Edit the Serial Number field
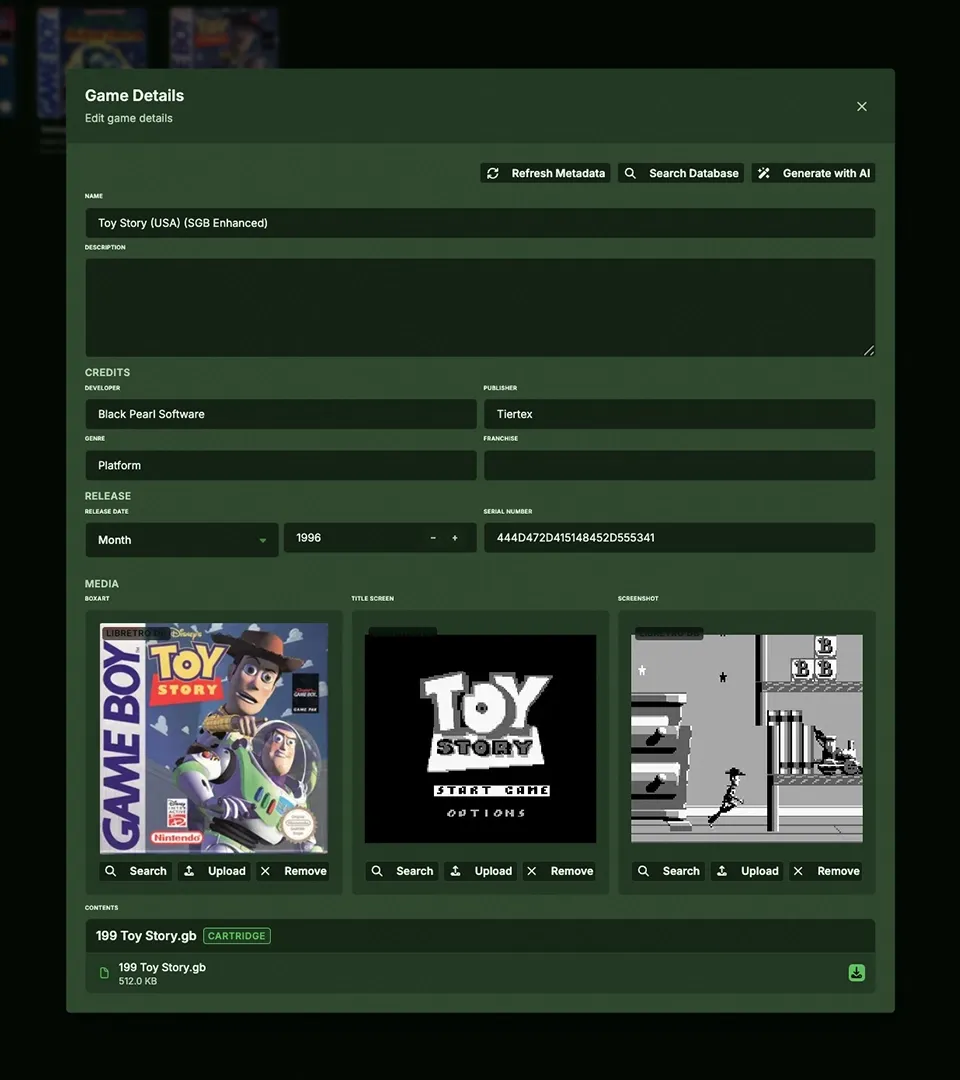The height and width of the screenshot is (1080, 960). point(679,538)
